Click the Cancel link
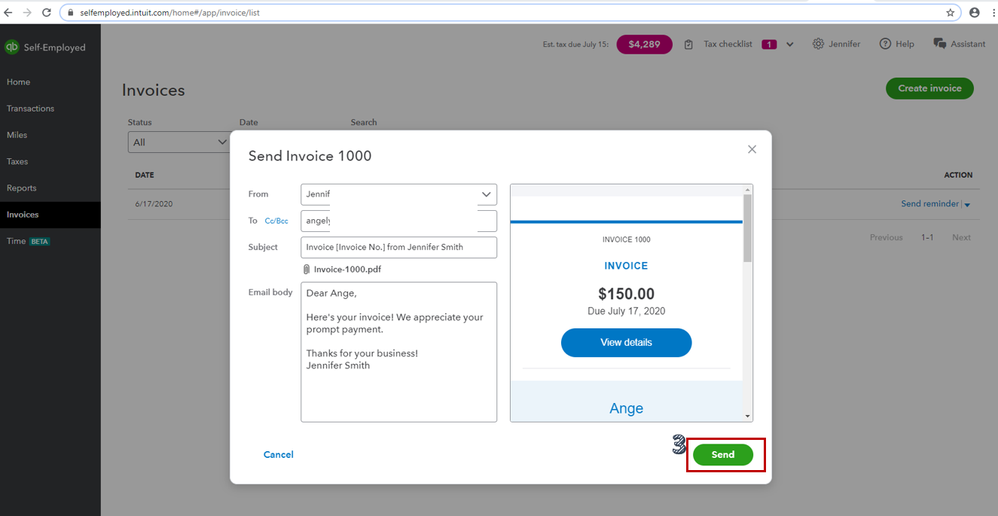 click(278, 454)
